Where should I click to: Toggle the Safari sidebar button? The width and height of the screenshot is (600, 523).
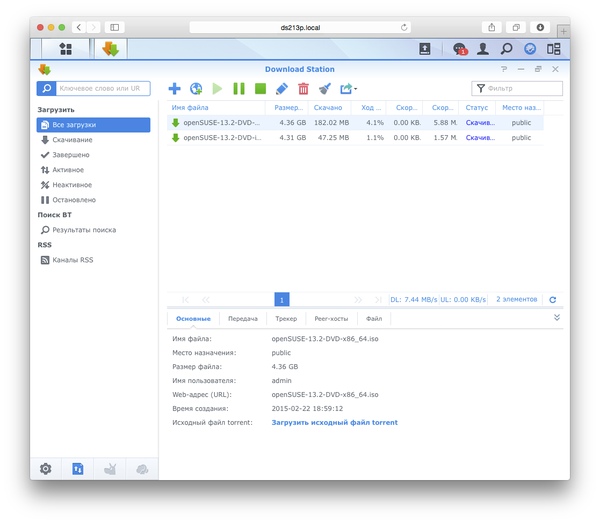114,27
